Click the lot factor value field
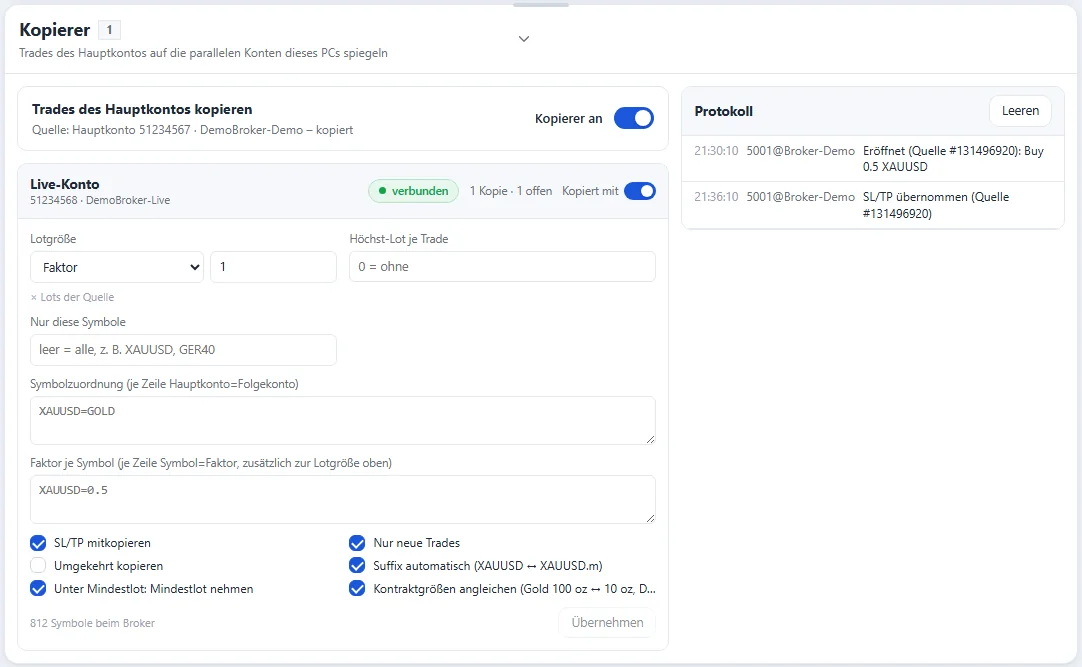 click(273, 267)
